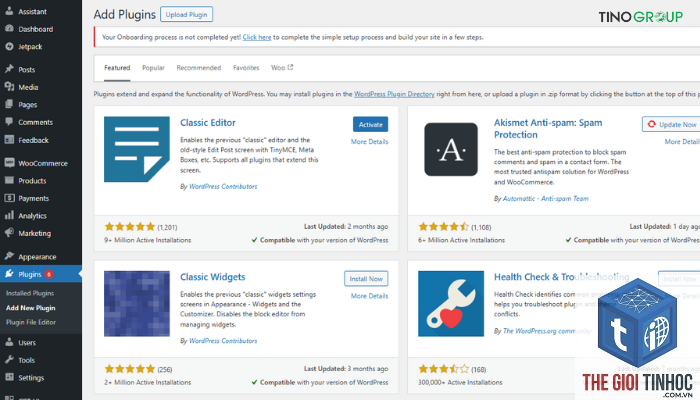
Task: Click the Health Check wrench-heart thumbnail
Action: pos(451,304)
